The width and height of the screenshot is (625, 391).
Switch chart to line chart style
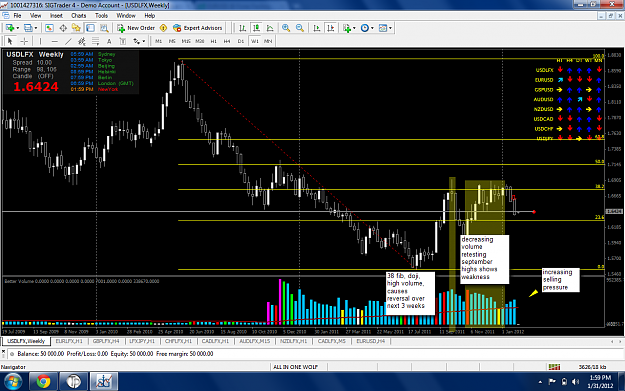270,28
